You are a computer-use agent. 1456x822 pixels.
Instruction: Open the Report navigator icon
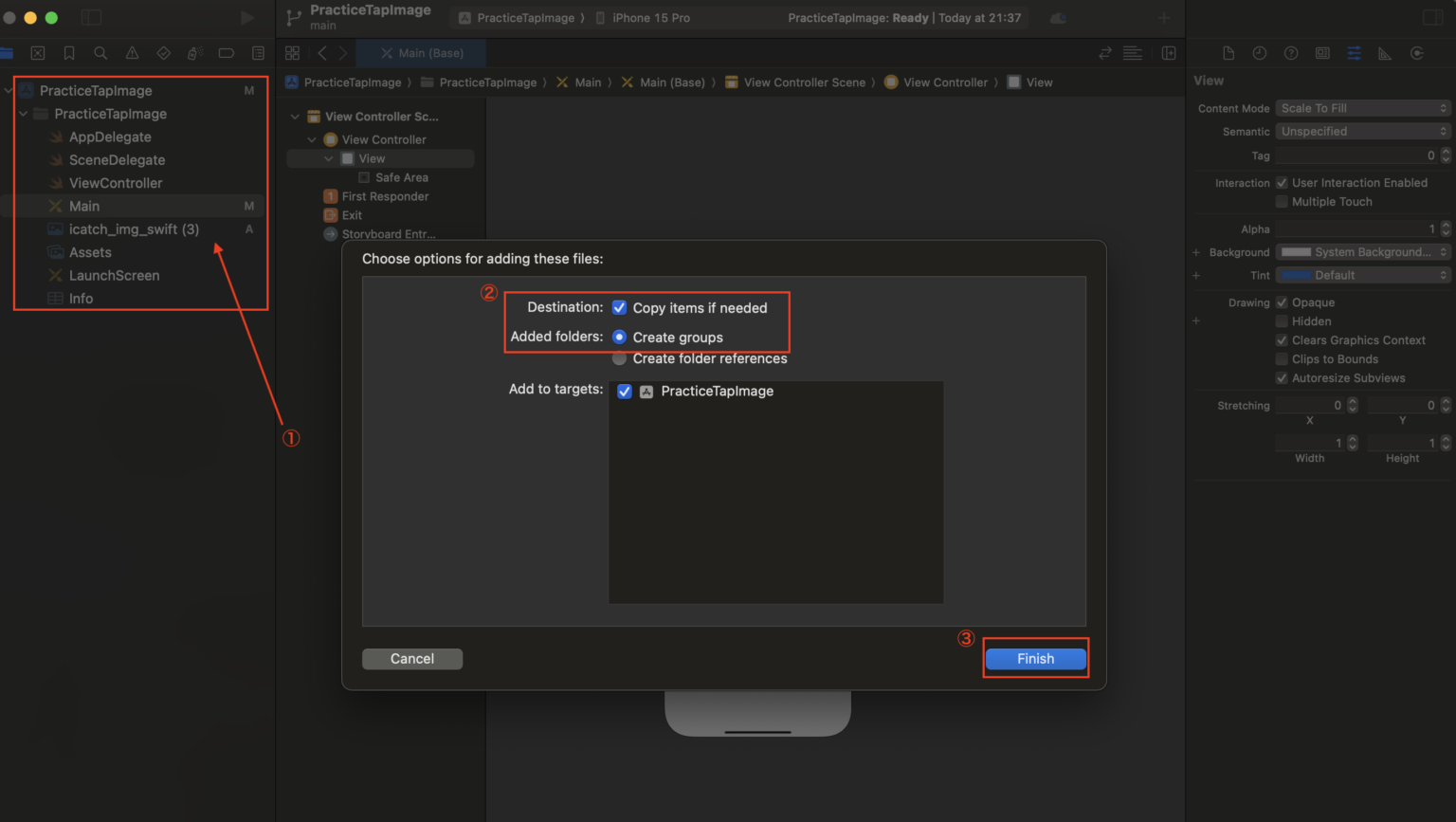[x=257, y=53]
